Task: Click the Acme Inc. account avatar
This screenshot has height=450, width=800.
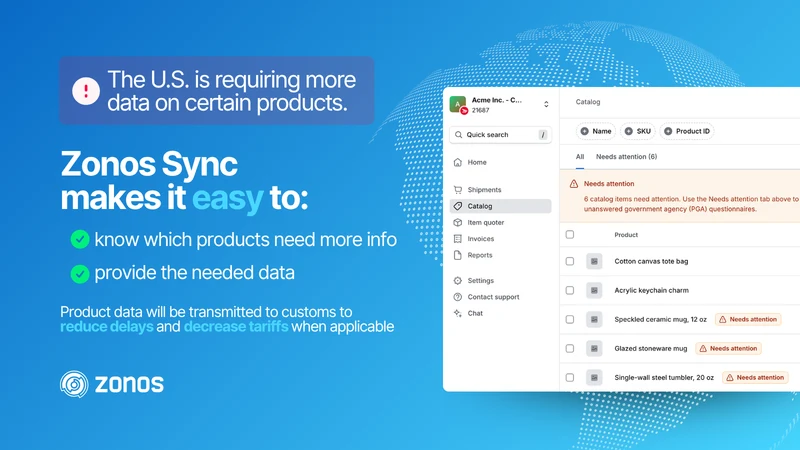Action: [458, 105]
